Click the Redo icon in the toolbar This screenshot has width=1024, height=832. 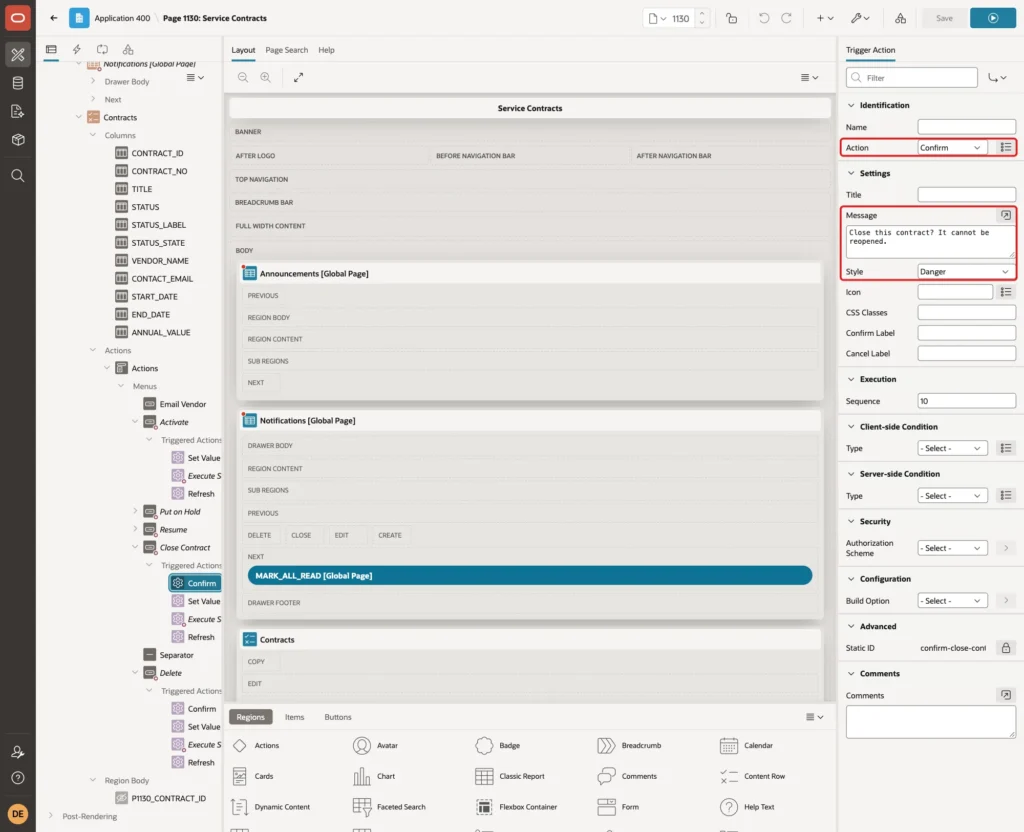pyautogui.click(x=786, y=18)
